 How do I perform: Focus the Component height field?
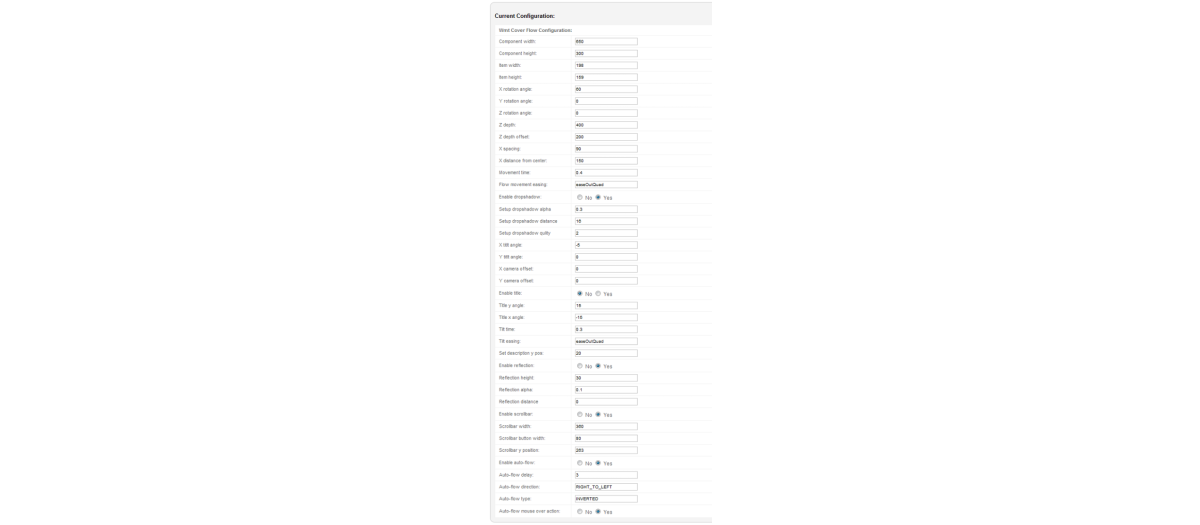605,53
